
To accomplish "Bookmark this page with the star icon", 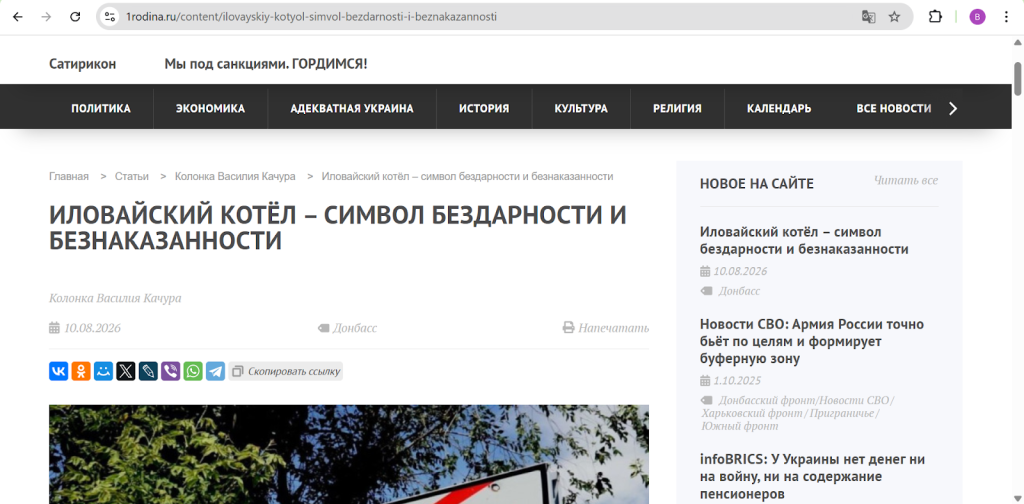I will pos(894,17).
